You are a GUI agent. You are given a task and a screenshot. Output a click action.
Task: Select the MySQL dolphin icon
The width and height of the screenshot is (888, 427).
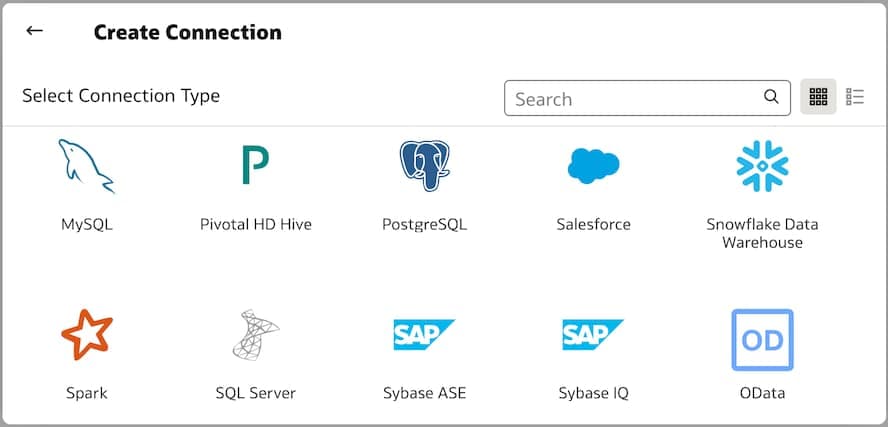pos(86,166)
